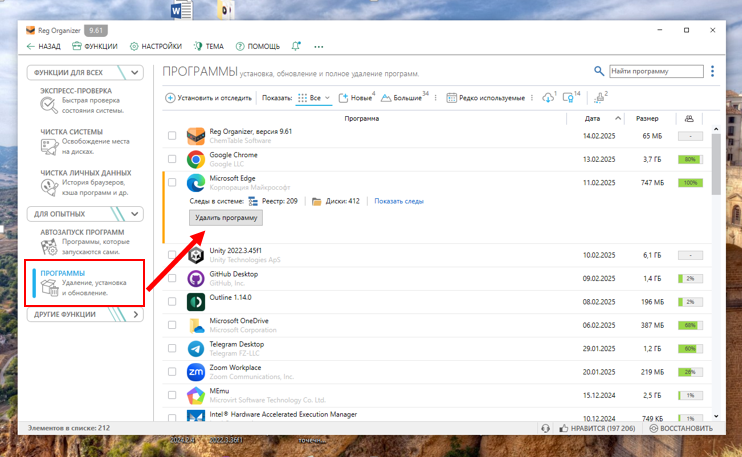Click the Реестр: 209 traces entry

273,201
